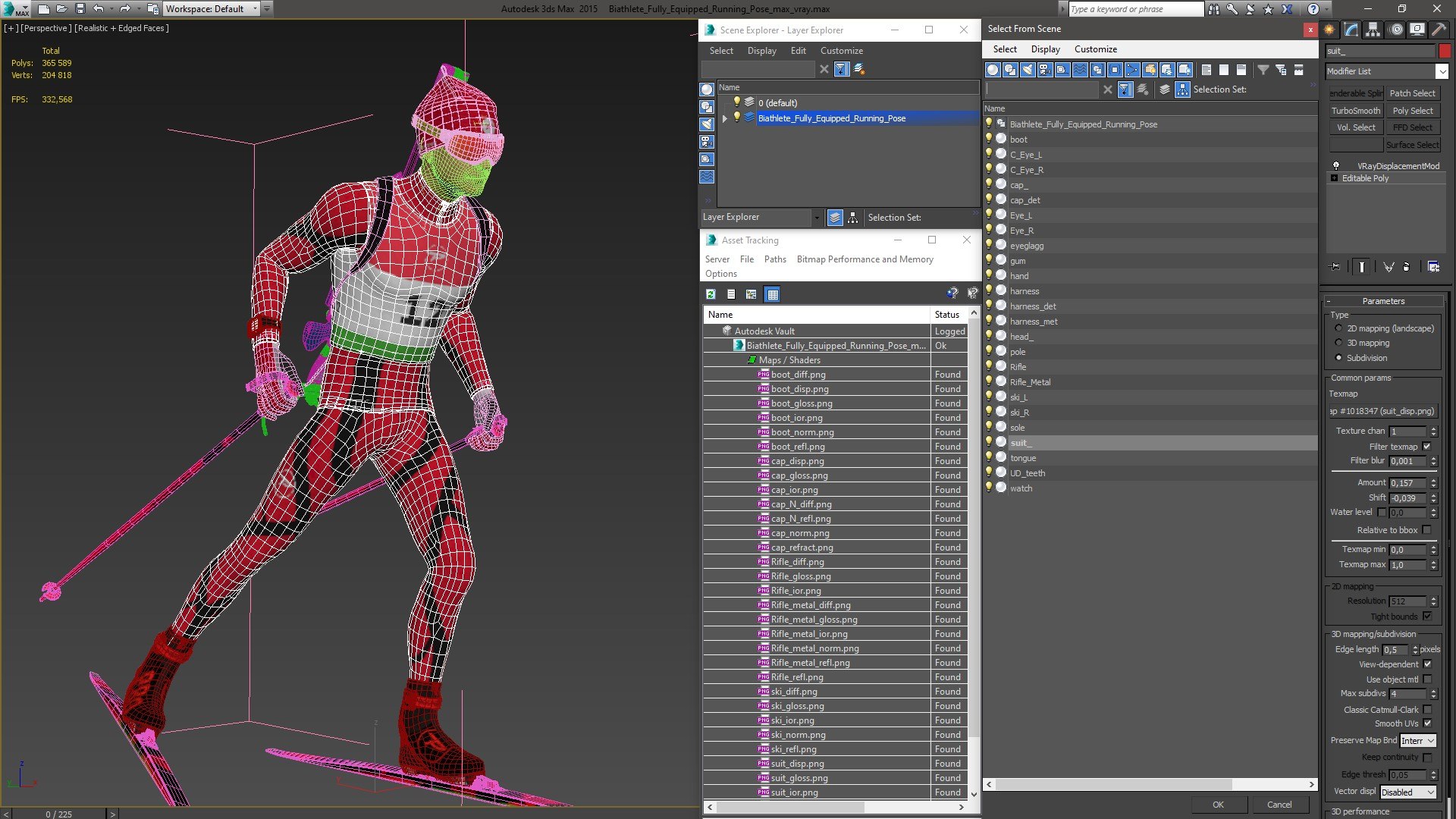Toggle Display Geometry filter in Select From Scene
This screenshot has height=819, width=1456.
993,70
